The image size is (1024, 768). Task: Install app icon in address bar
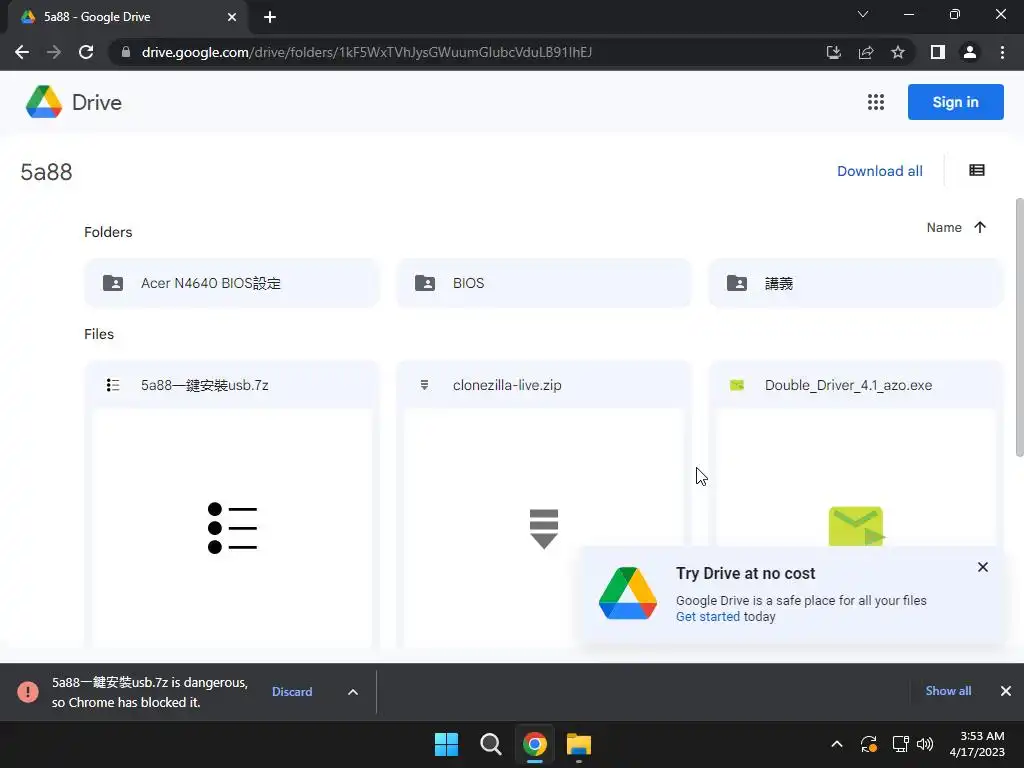(x=833, y=52)
